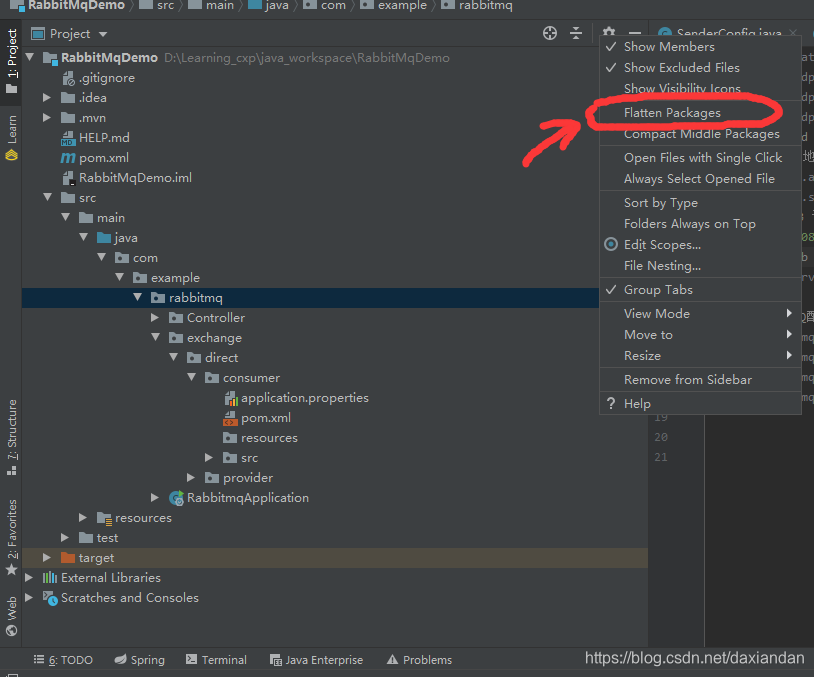
Task: Select the consumer resources folder row
Action: (335, 438)
